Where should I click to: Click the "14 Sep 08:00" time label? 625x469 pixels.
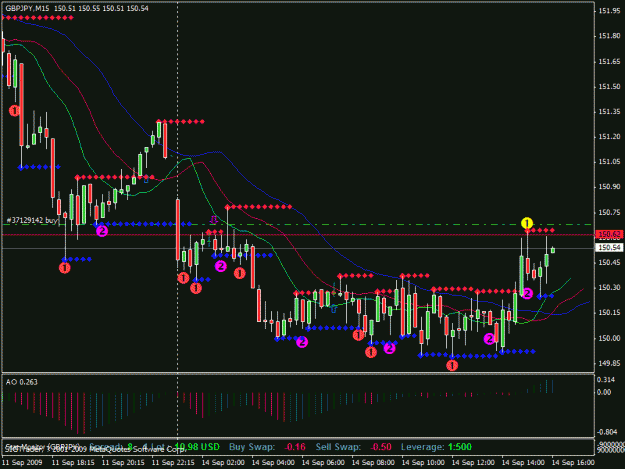(373, 463)
